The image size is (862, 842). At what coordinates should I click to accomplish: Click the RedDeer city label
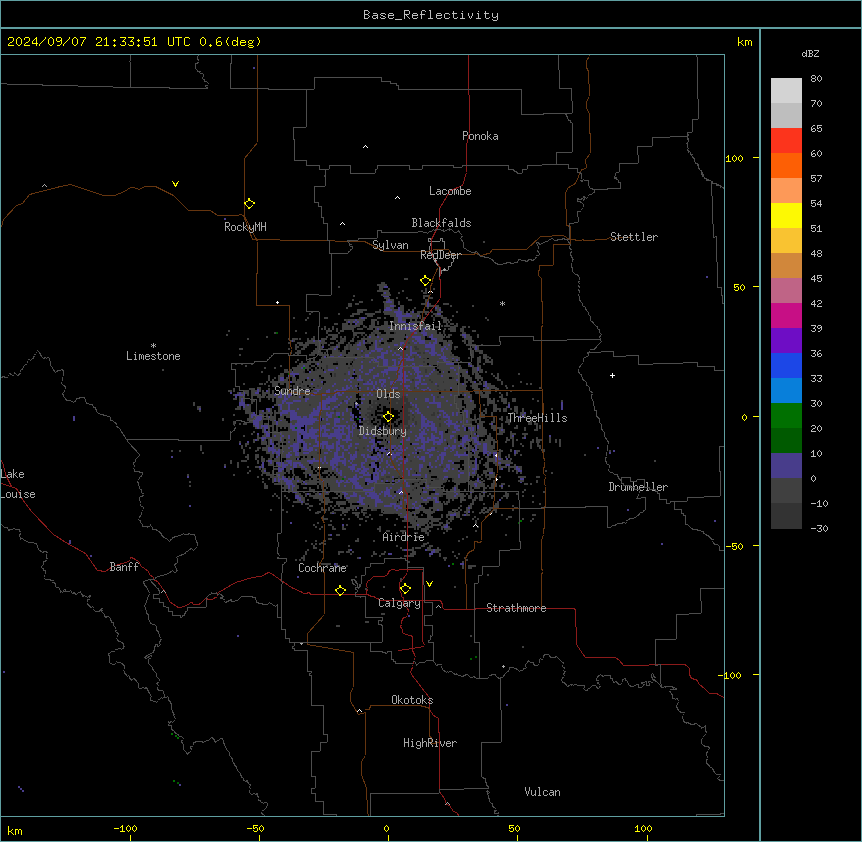point(440,255)
